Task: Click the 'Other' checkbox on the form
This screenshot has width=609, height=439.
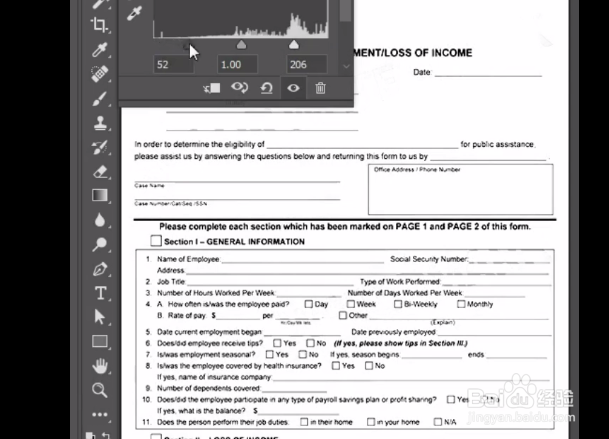Action: click(343, 315)
